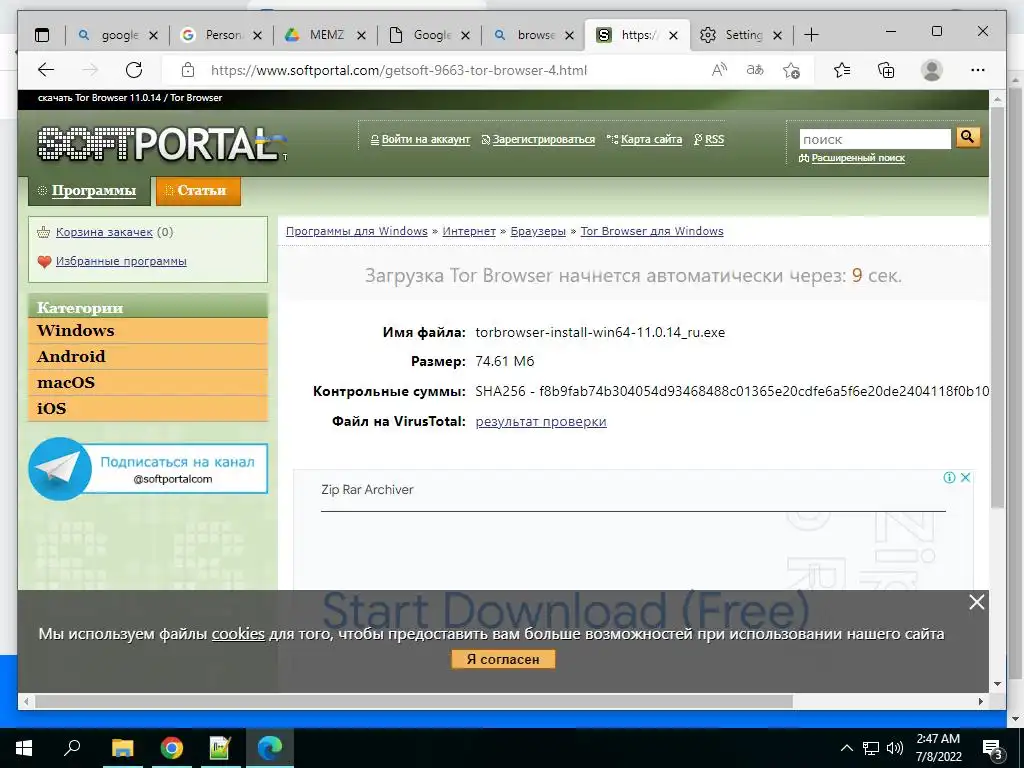Select iOS category
This screenshot has height=768, width=1024.
point(148,409)
